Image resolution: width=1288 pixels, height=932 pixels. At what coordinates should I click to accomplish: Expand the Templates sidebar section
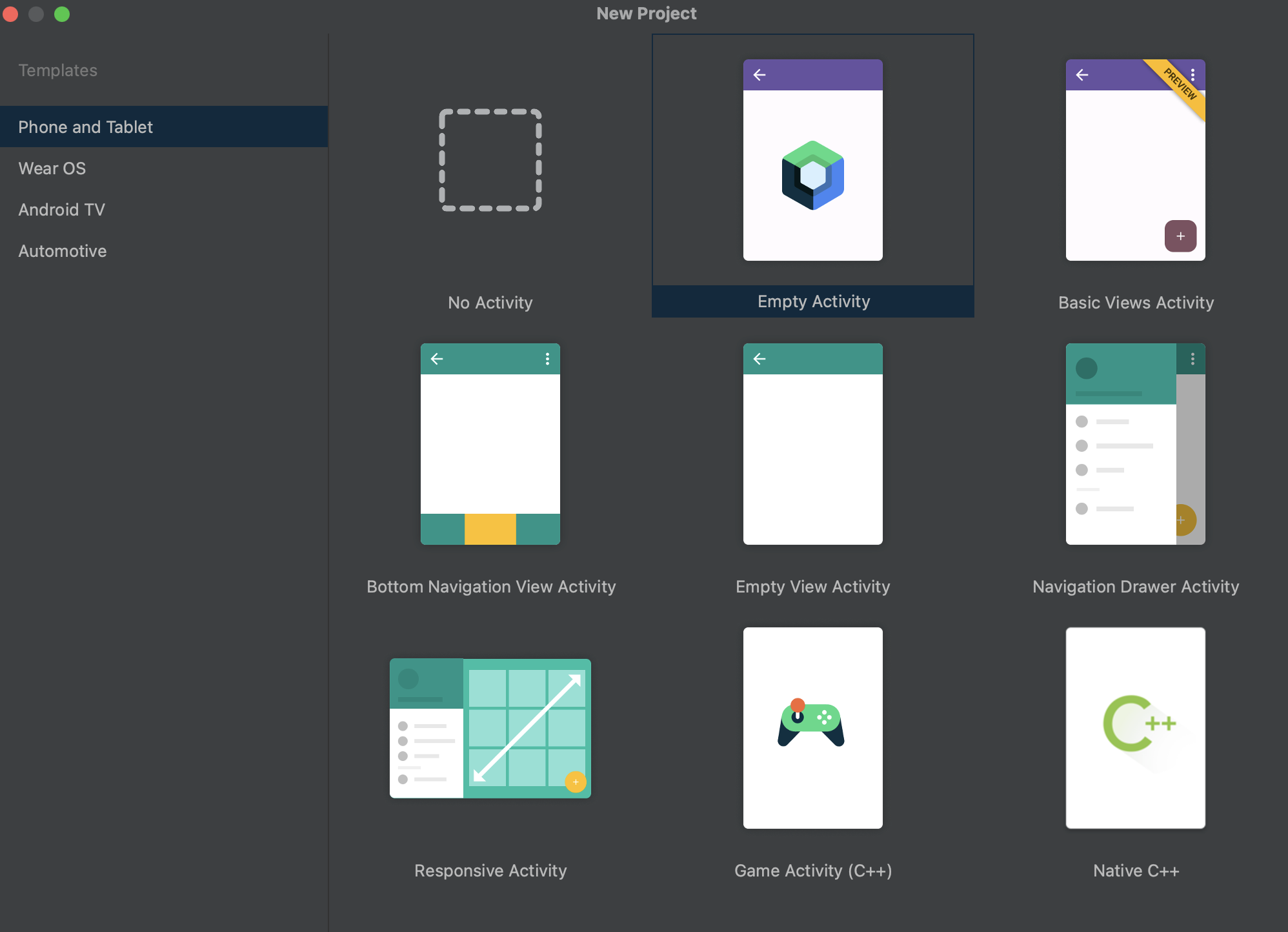pos(57,69)
